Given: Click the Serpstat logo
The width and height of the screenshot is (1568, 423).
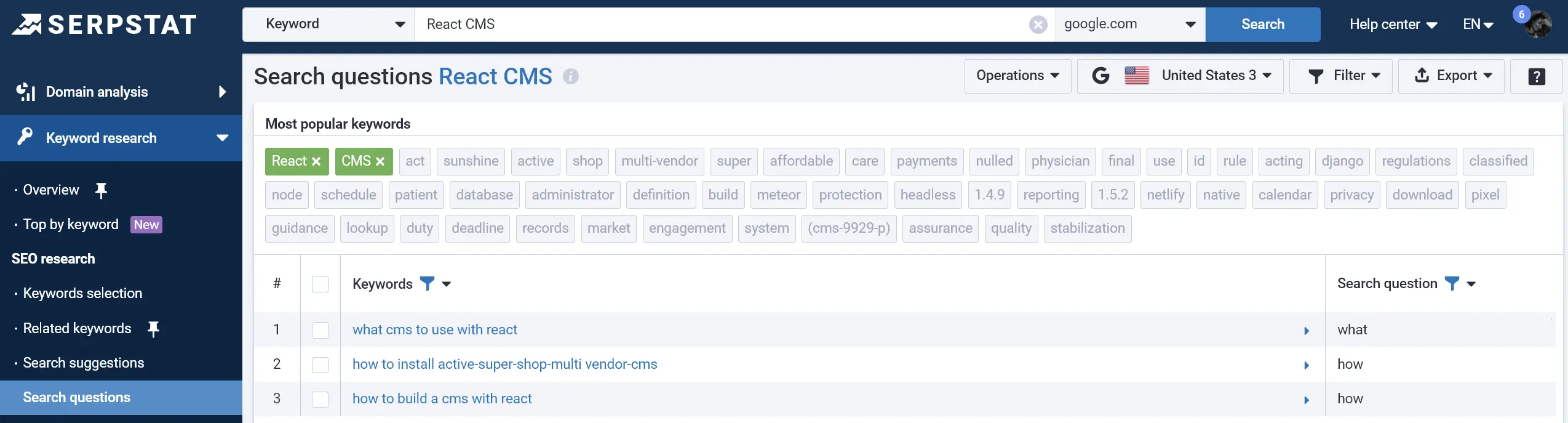Looking at the screenshot, I should [x=105, y=25].
